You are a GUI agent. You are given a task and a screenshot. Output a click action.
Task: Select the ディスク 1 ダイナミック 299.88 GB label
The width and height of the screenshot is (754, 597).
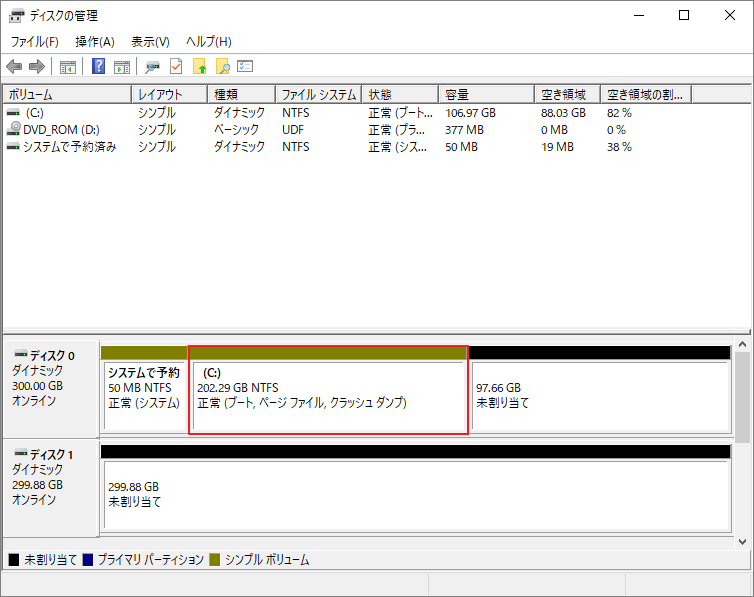50,487
